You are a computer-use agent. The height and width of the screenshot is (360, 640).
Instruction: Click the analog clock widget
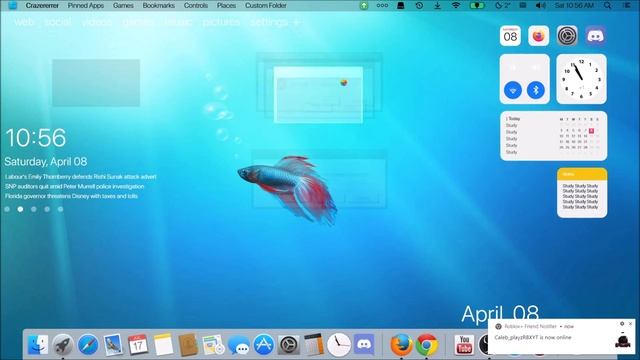[x=581, y=79]
